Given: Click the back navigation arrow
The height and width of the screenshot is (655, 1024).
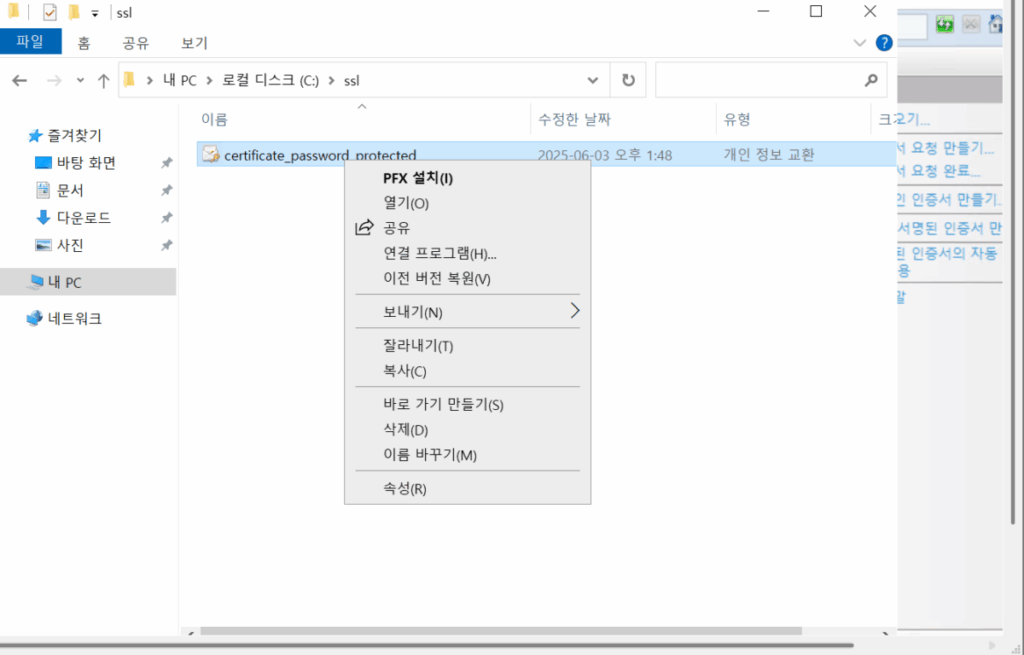Looking at the screenshot, I should [x=19, y=80].
